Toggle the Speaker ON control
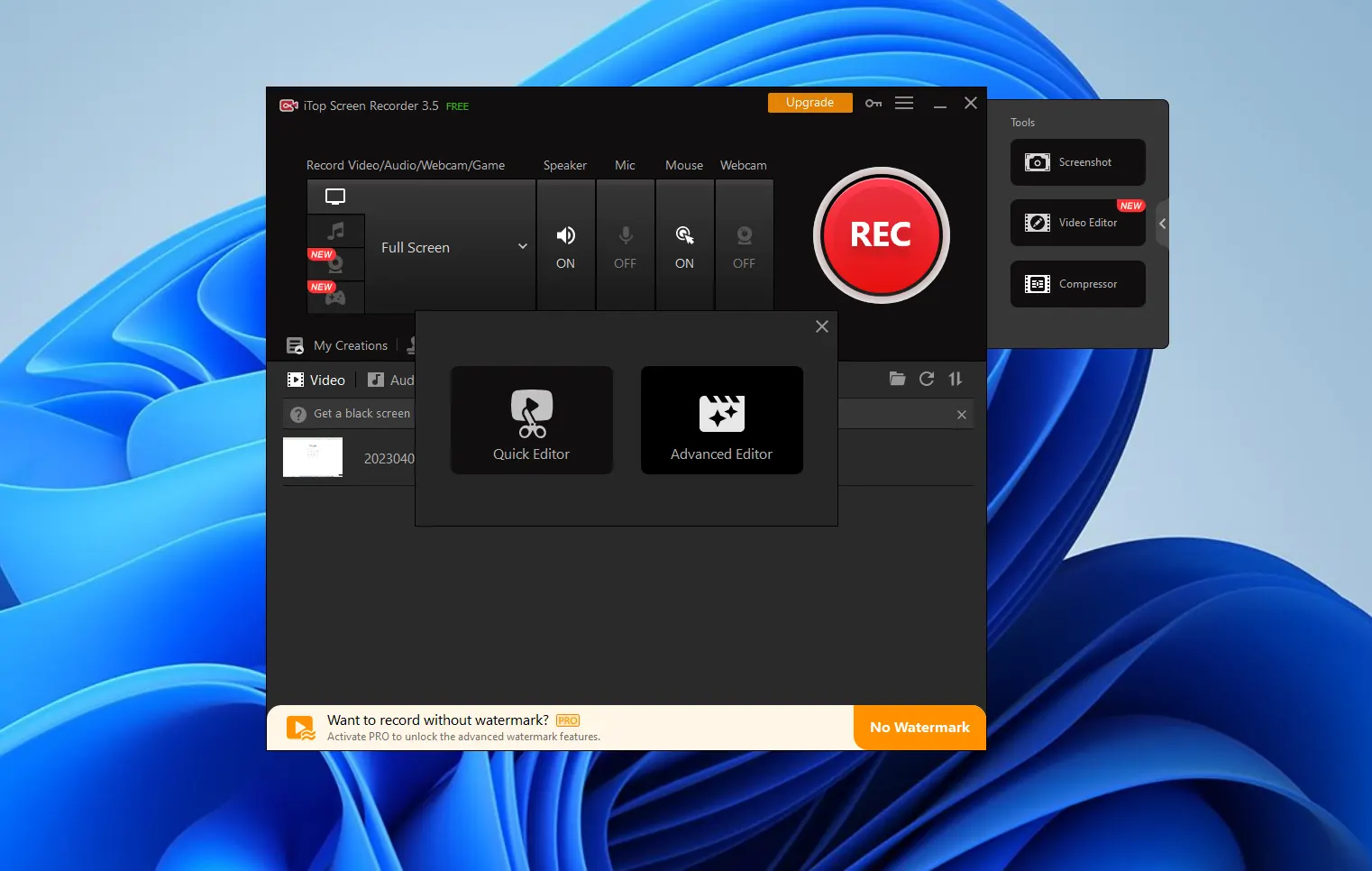This screenshot has height=871, width=1372. pos(565,246)
